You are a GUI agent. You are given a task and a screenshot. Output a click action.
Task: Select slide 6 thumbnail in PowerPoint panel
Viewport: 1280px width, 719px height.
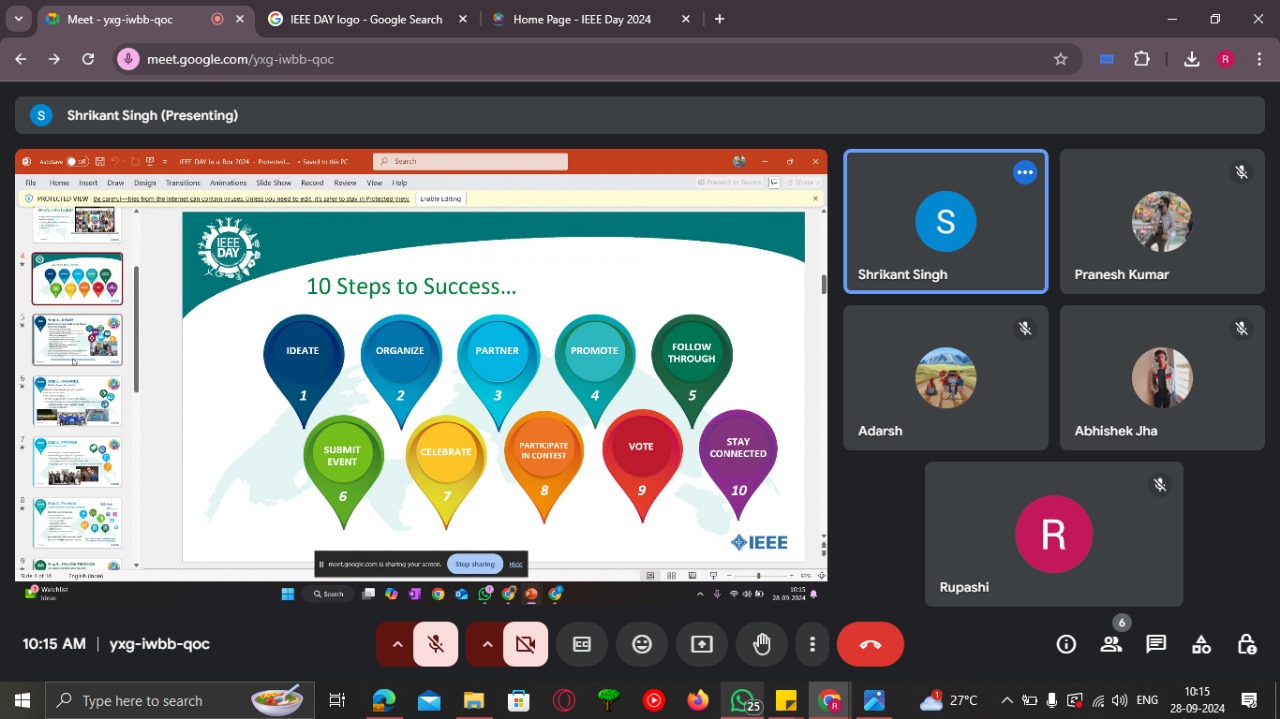77,401
